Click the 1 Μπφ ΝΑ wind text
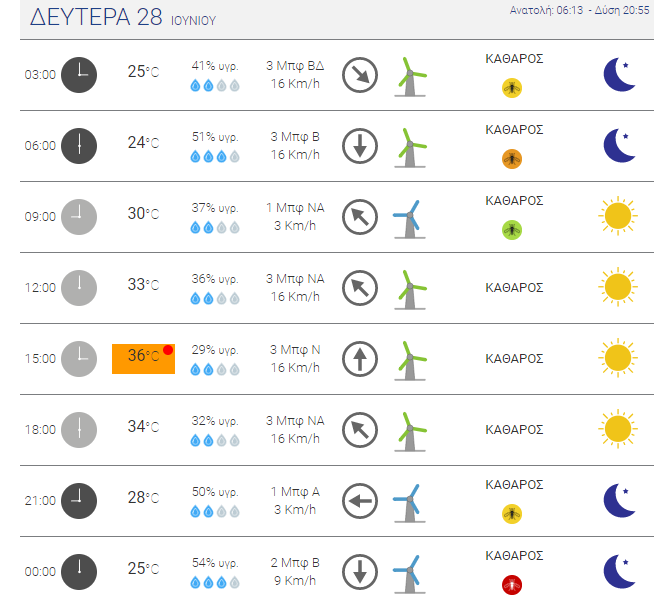The width and height of the screenshot is (661, 605). pyautogui.click(x=295, y=208)
